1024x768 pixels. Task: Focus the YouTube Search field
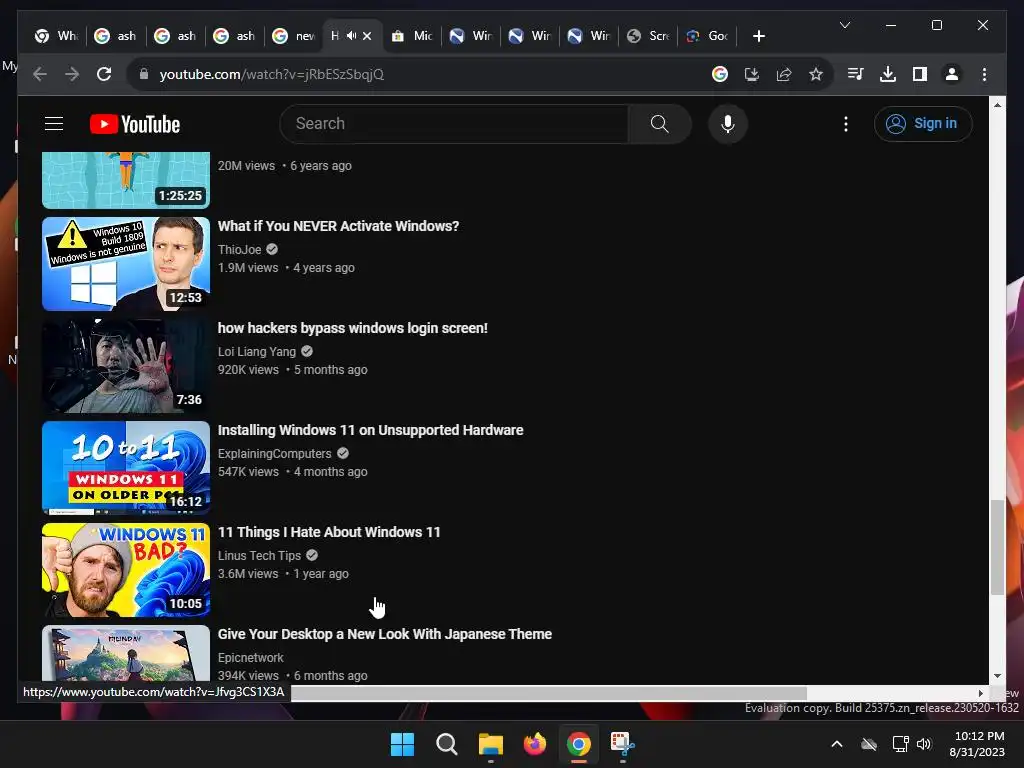point(455,123)
